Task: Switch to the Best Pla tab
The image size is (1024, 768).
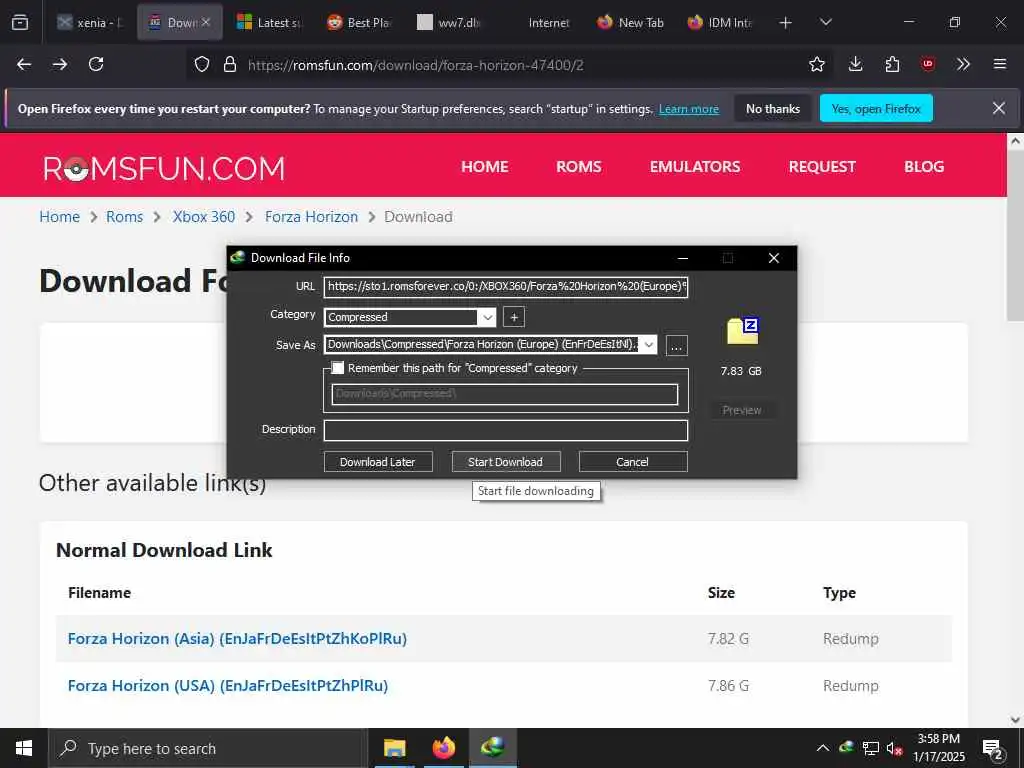Action: (x=360, y=23)
